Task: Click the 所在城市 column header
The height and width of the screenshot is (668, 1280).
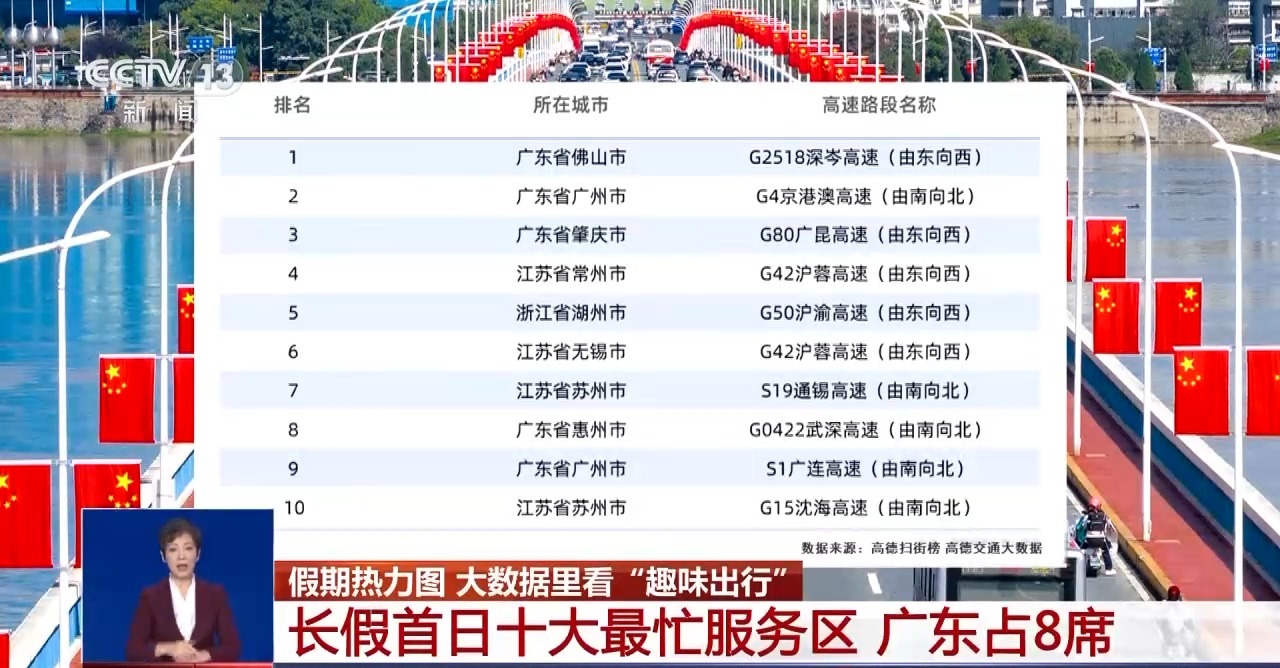Action: coord(571,105)
